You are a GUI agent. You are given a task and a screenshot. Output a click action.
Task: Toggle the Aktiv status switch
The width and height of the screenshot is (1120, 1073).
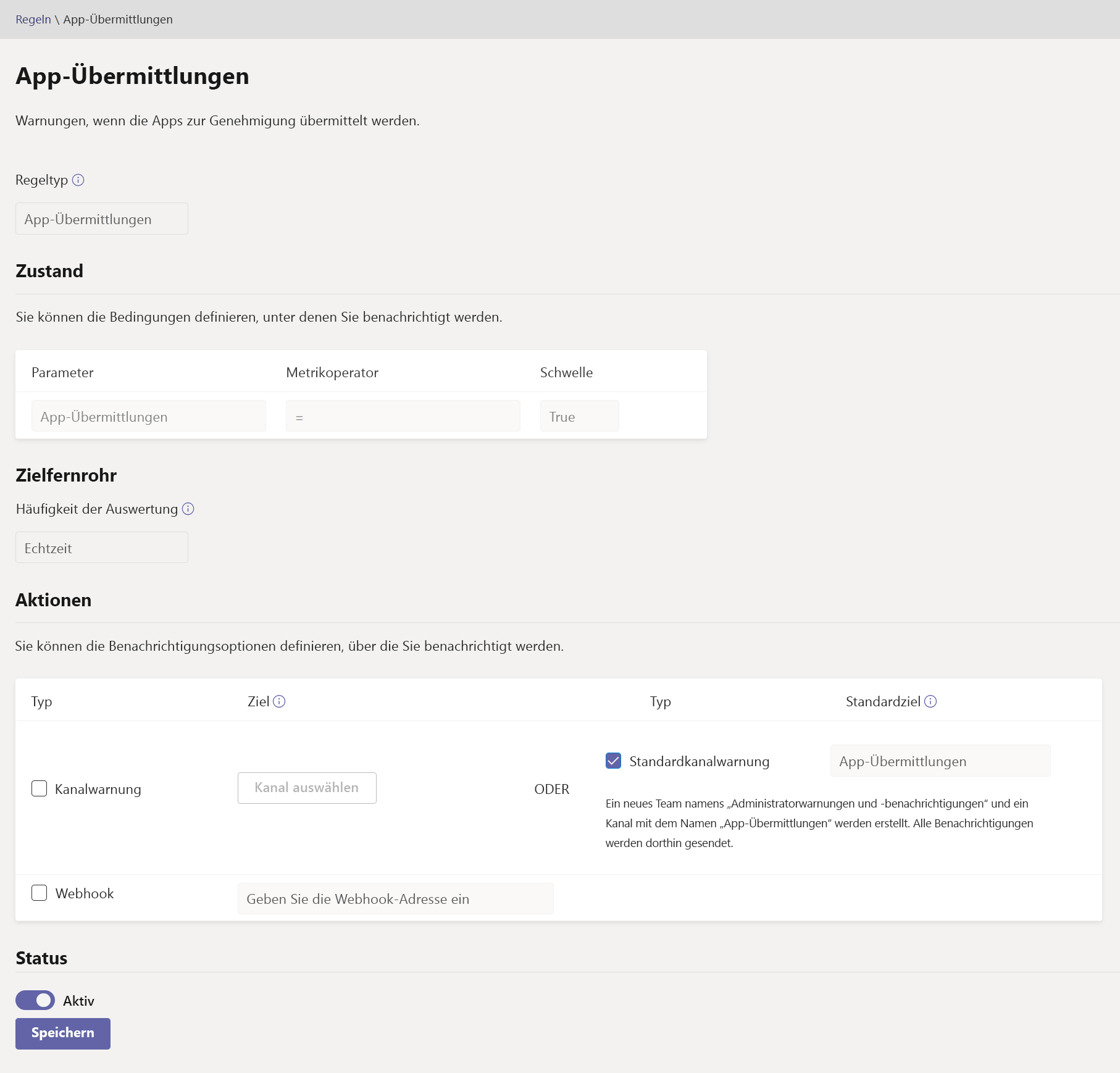[x=35, y=1000]
